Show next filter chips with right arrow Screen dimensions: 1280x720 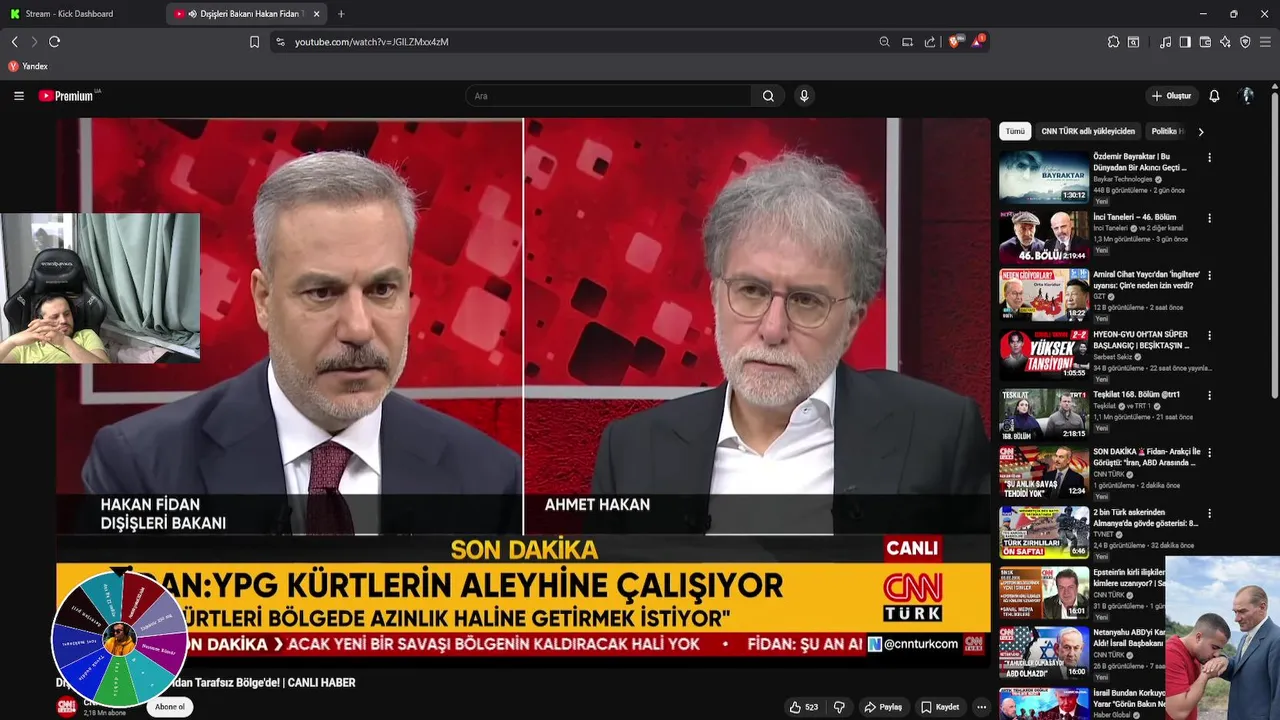tap(1201, 131)
